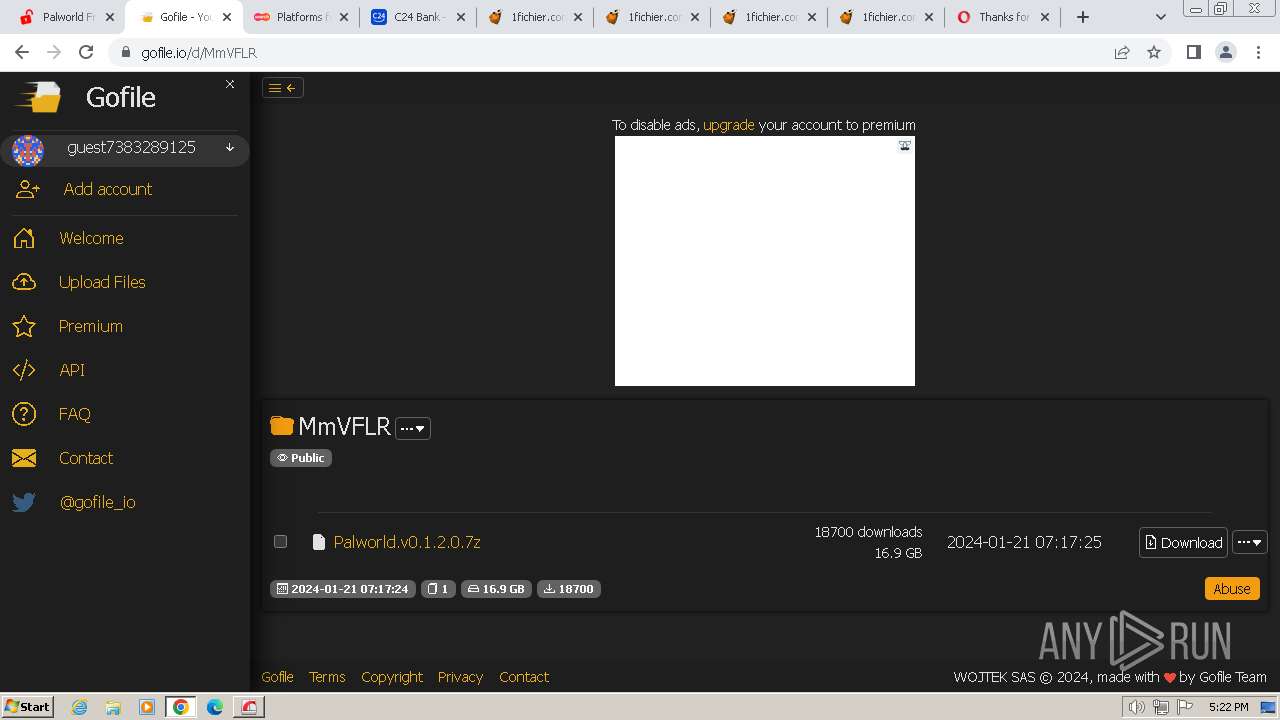
Task: Open Contact in the sidebar
Action: (86, 458)
